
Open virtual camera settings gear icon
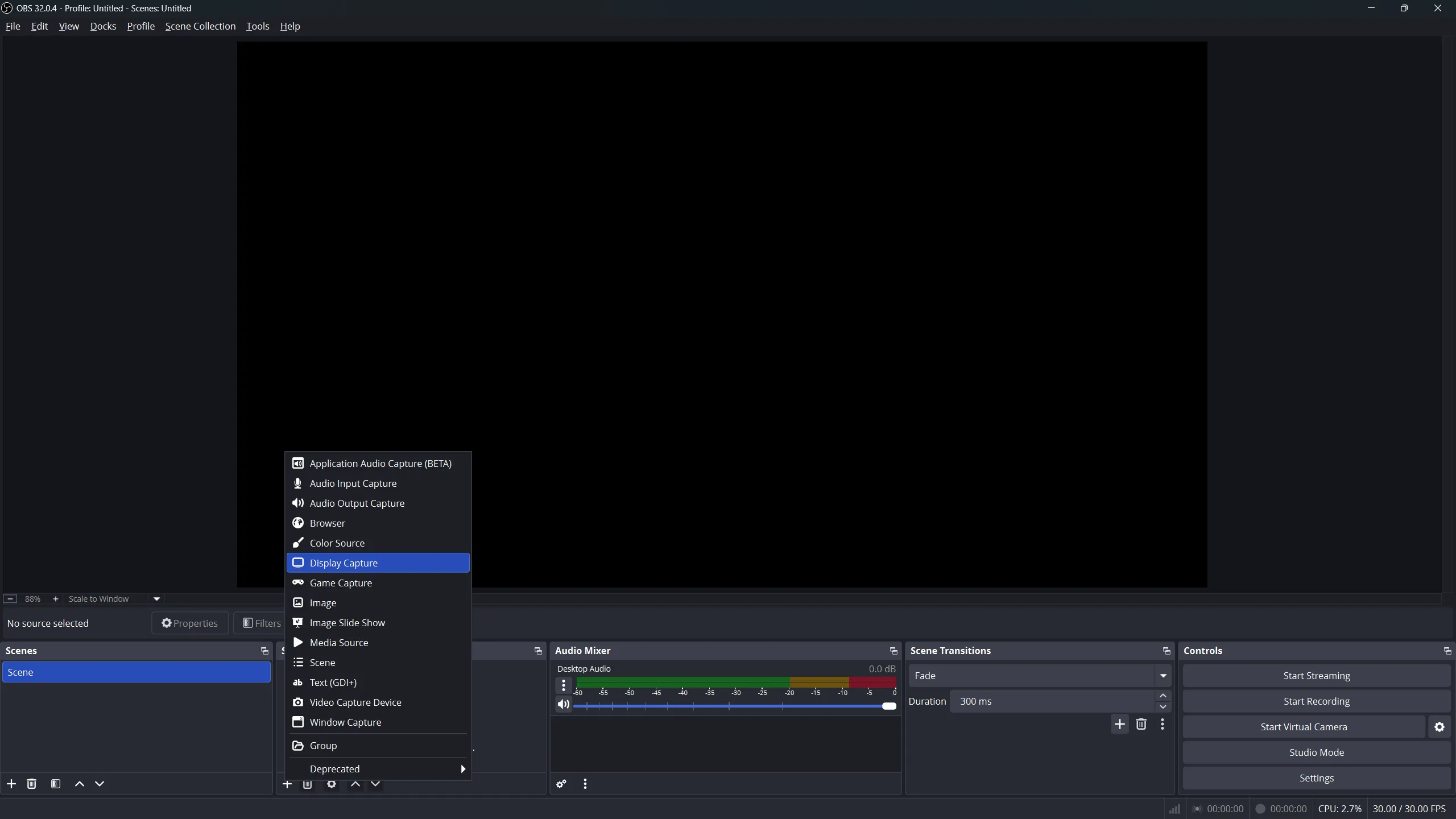(x=1440, y=727)
